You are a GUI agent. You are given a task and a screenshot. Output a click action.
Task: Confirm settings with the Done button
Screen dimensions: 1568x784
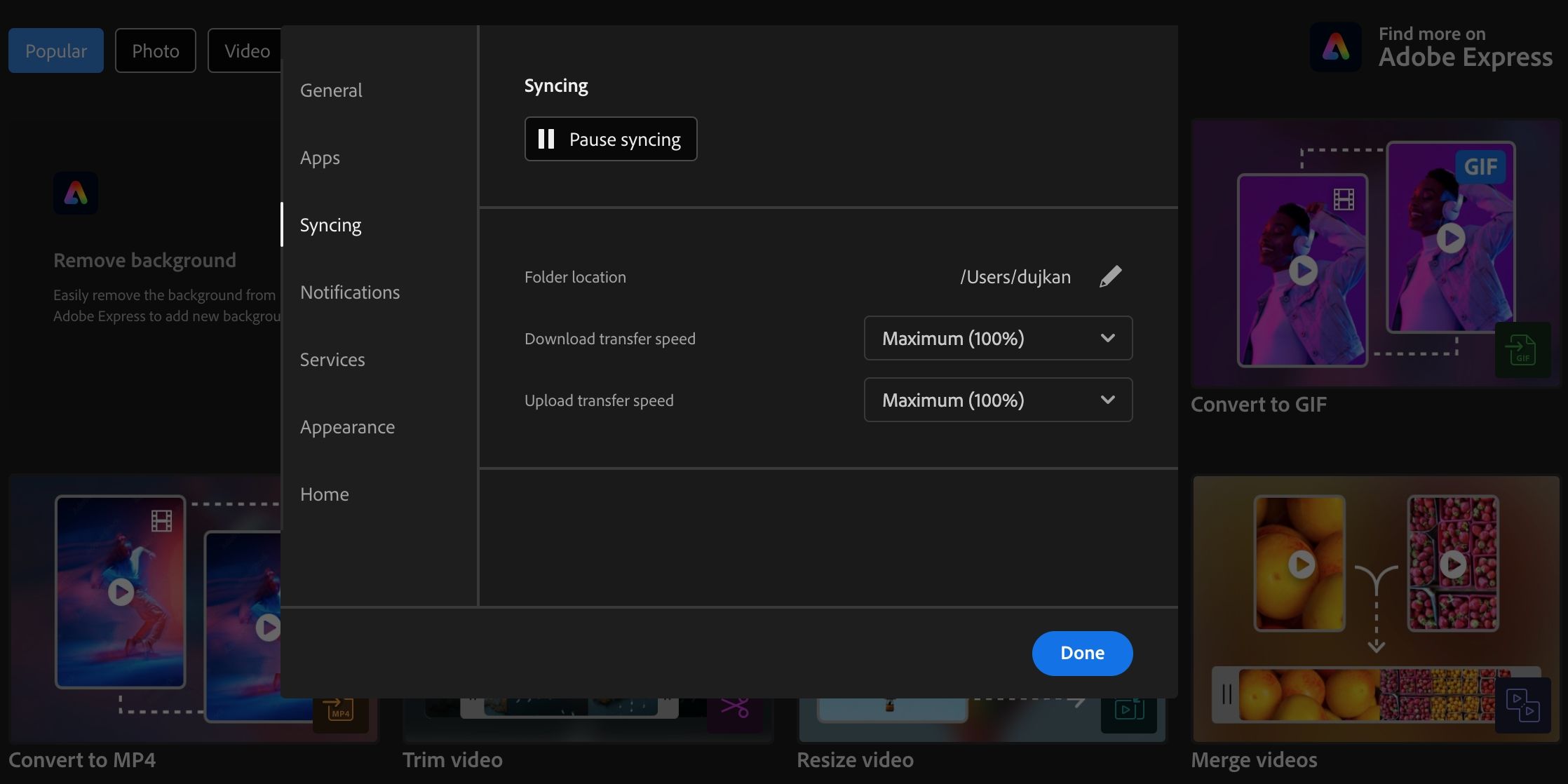pyautogui.click(x=1081, y=653)
